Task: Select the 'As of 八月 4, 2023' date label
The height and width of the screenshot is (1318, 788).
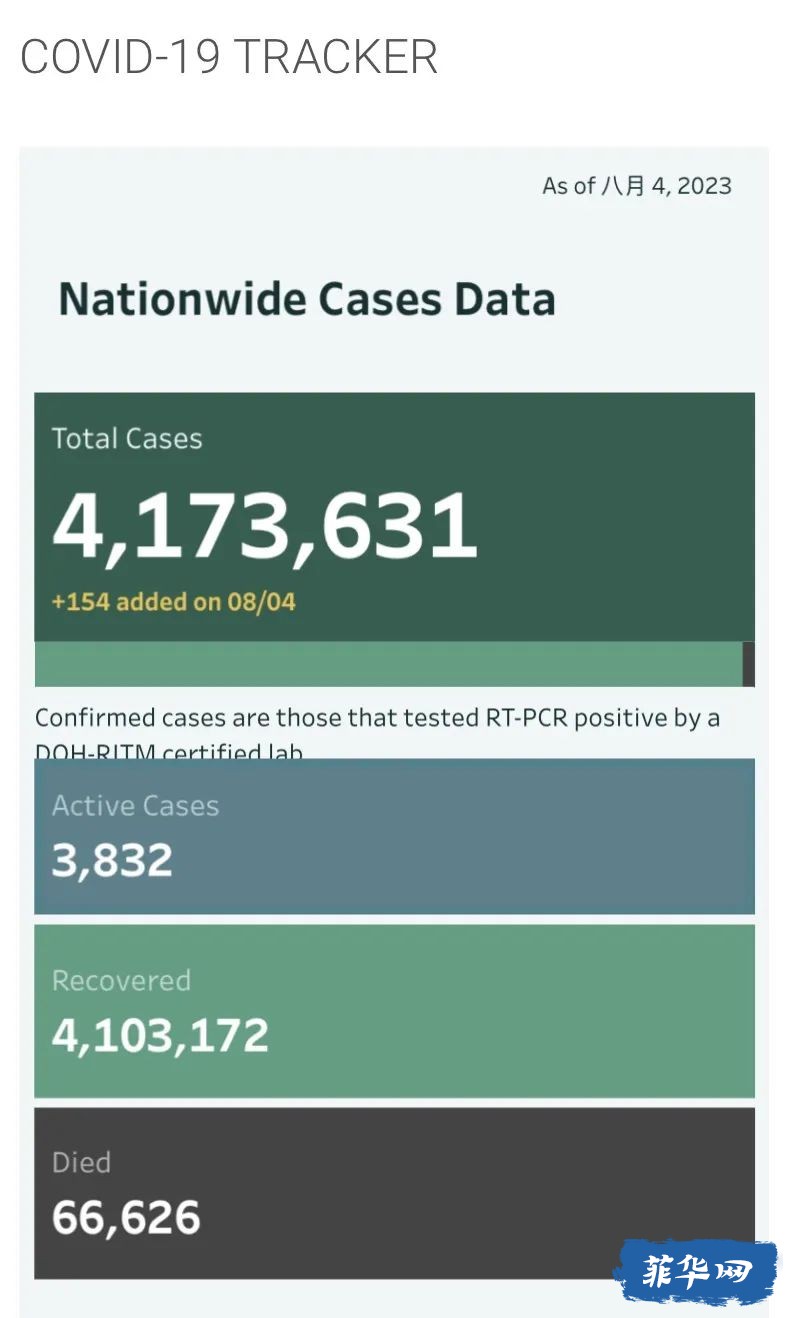Action: point(637,186)
